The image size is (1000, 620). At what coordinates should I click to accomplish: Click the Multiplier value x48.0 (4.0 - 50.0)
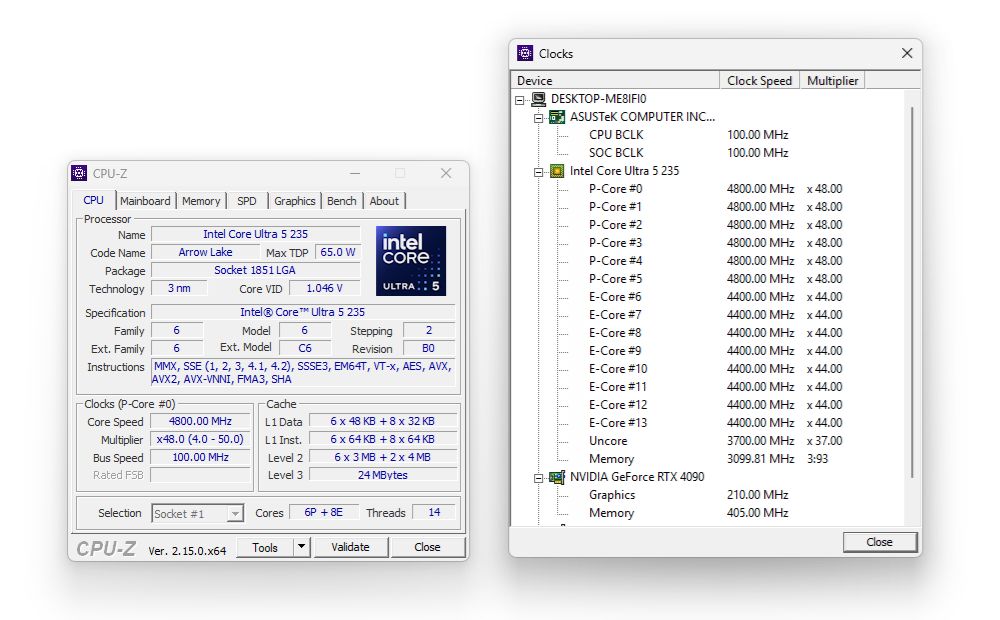[x=200, y=439]
